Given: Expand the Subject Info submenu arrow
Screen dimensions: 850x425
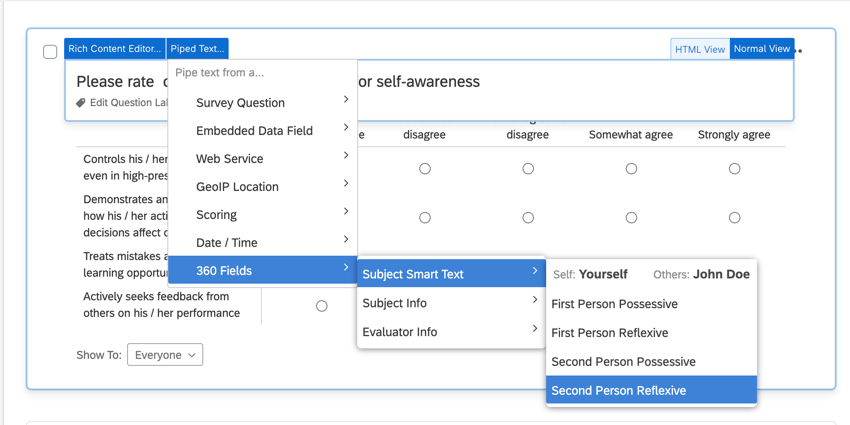Looking at the screenshot, I should point(535,300).
